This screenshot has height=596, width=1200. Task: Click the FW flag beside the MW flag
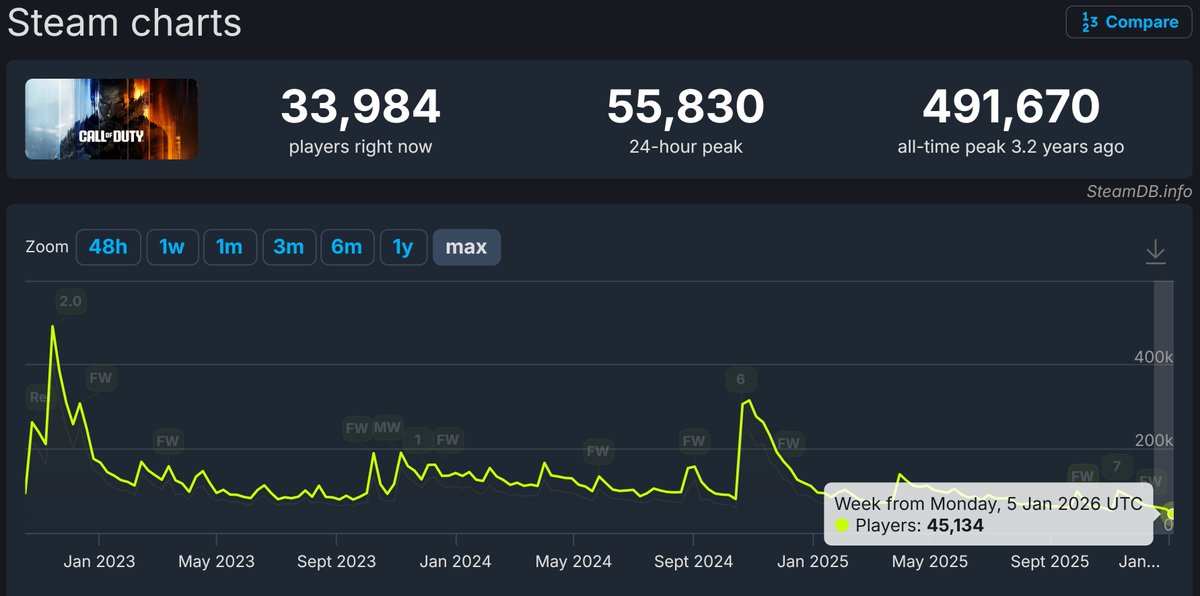pyautogui.click(x=357, y=428)
